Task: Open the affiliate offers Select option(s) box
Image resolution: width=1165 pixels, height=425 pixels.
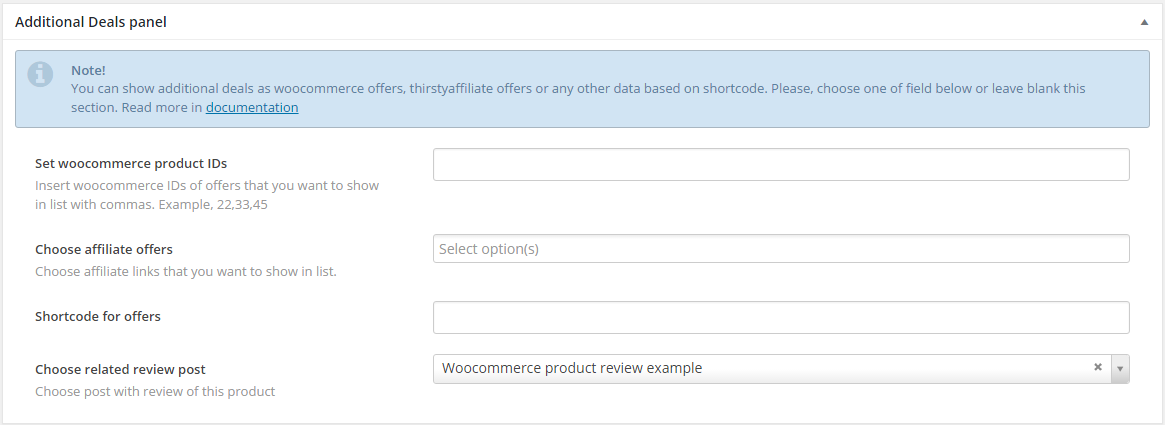Action: pos(780,249)
